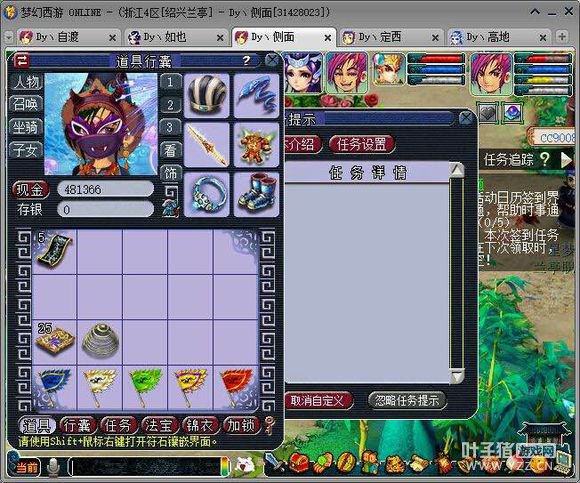
Task: Select the 道具 items tab
Action: [37, 425]
